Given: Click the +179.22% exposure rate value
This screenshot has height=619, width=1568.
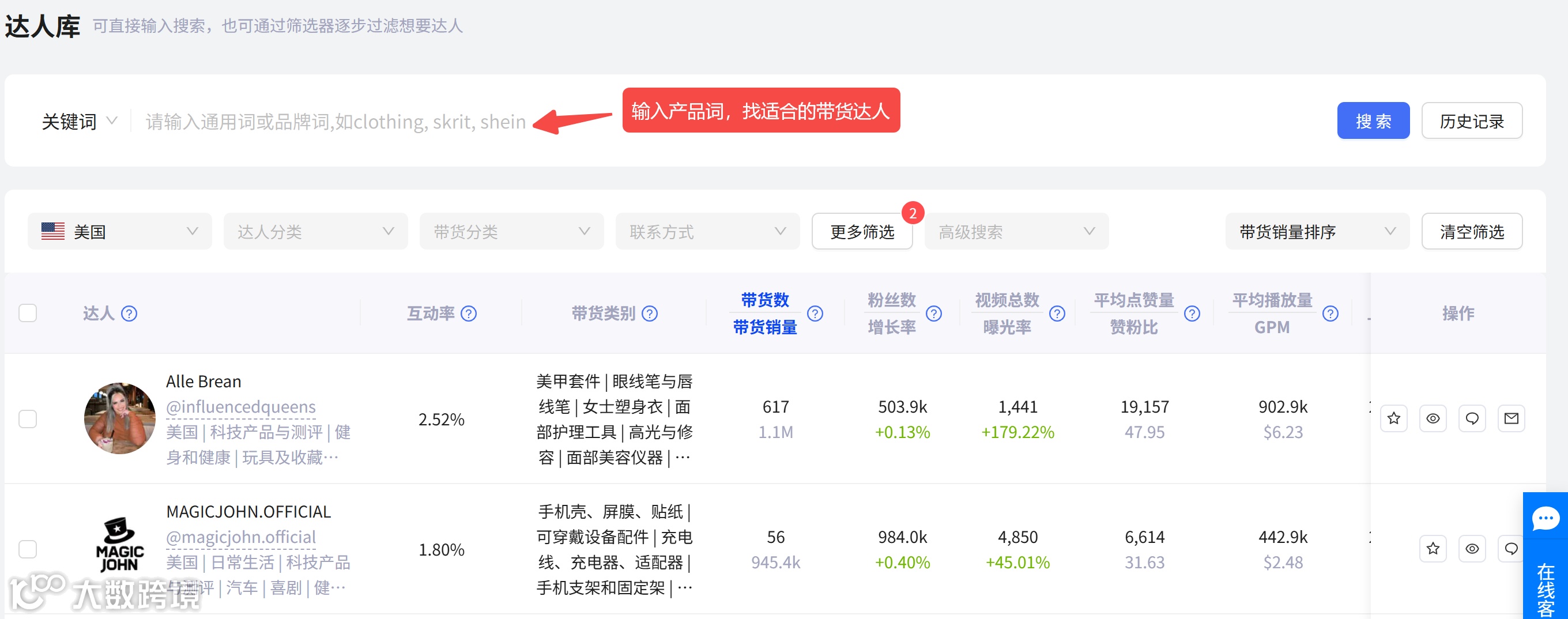Looking at the screenshot, I should [x=1017, y=432].
